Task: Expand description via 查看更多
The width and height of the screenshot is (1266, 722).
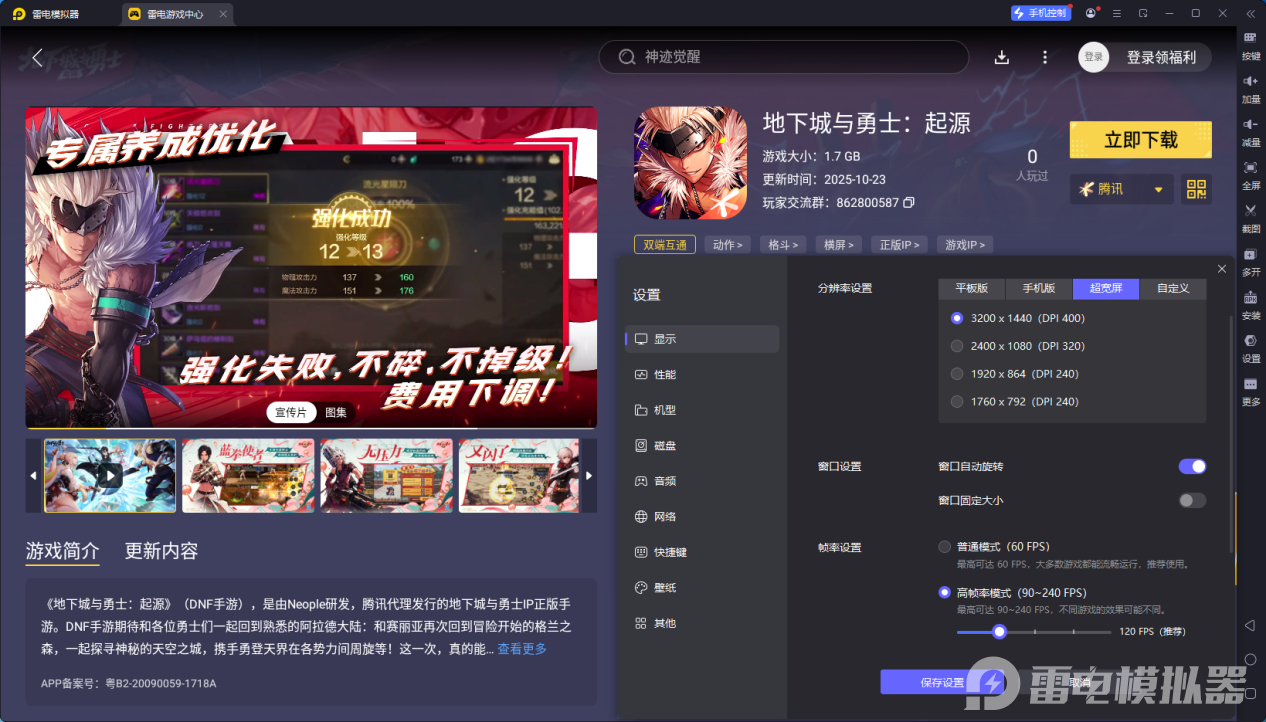Action: click(x=522, y=649)
